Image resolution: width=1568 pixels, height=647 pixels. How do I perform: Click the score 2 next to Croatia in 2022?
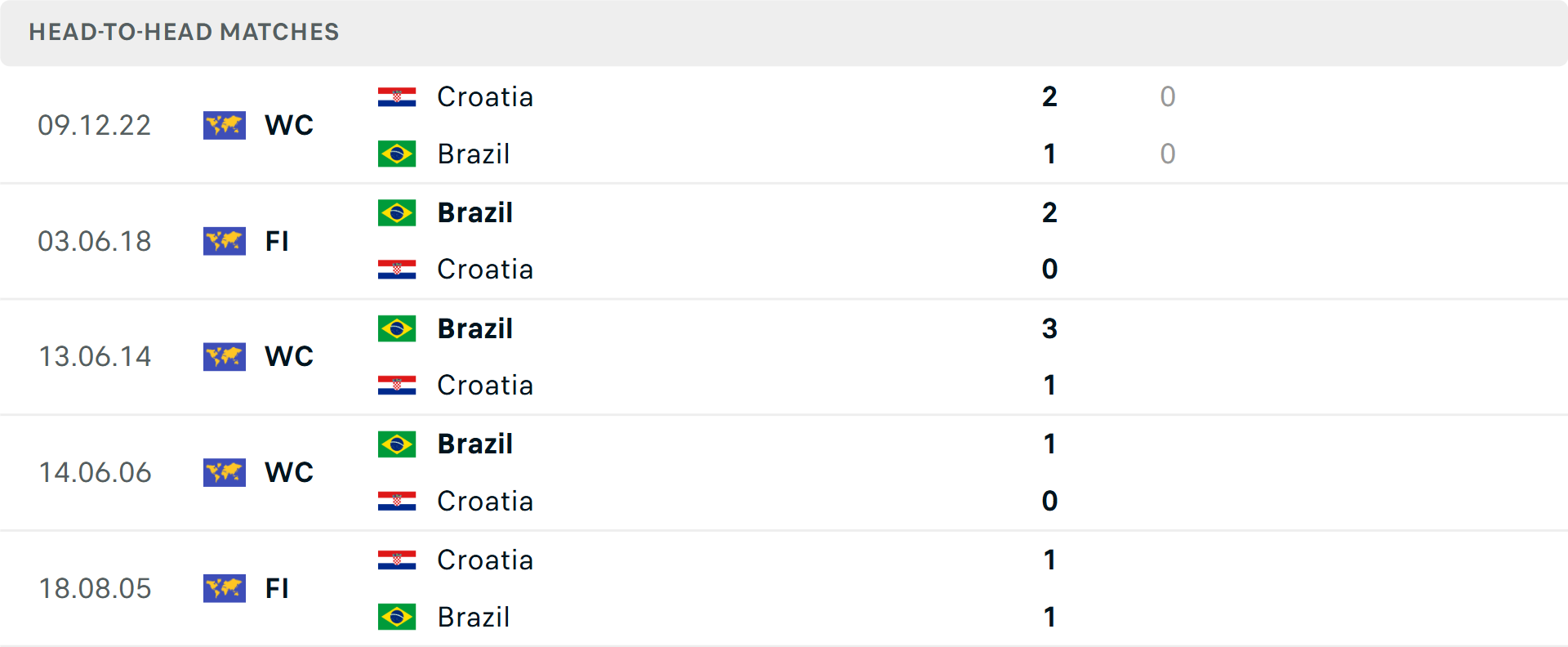(x=1049, y=96)
